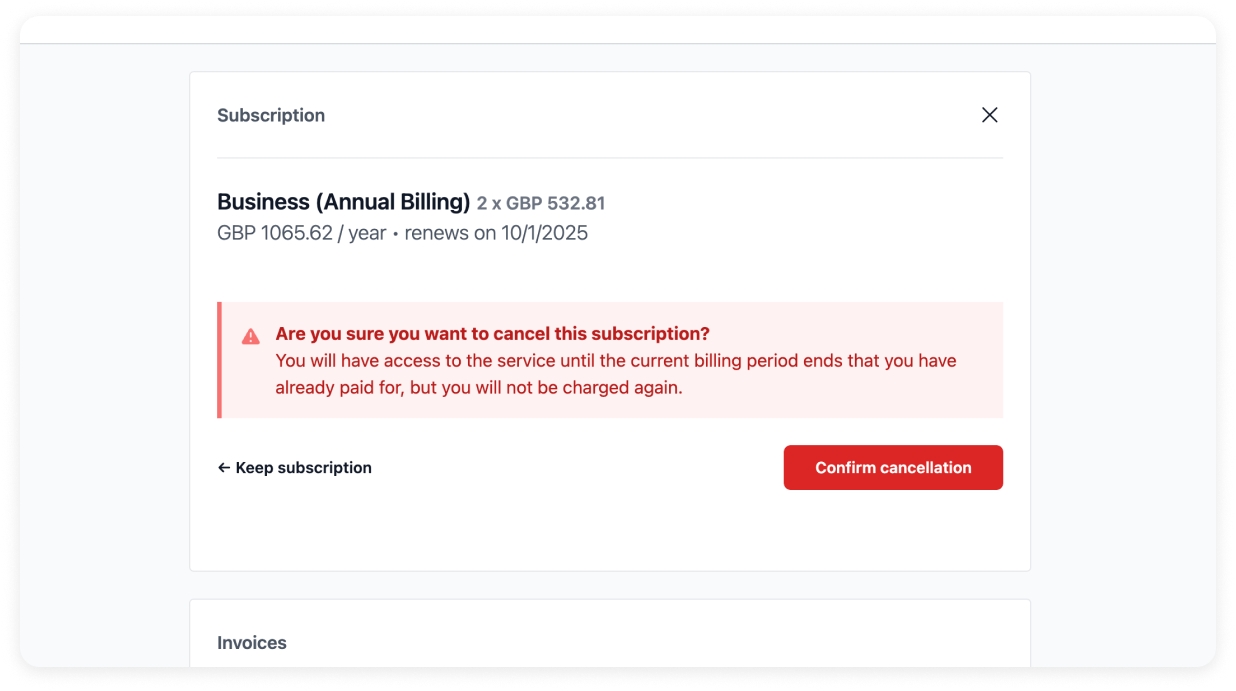Click the Invoices section heading
This screenshot has height=691, width=1236.
click(252, 643)
